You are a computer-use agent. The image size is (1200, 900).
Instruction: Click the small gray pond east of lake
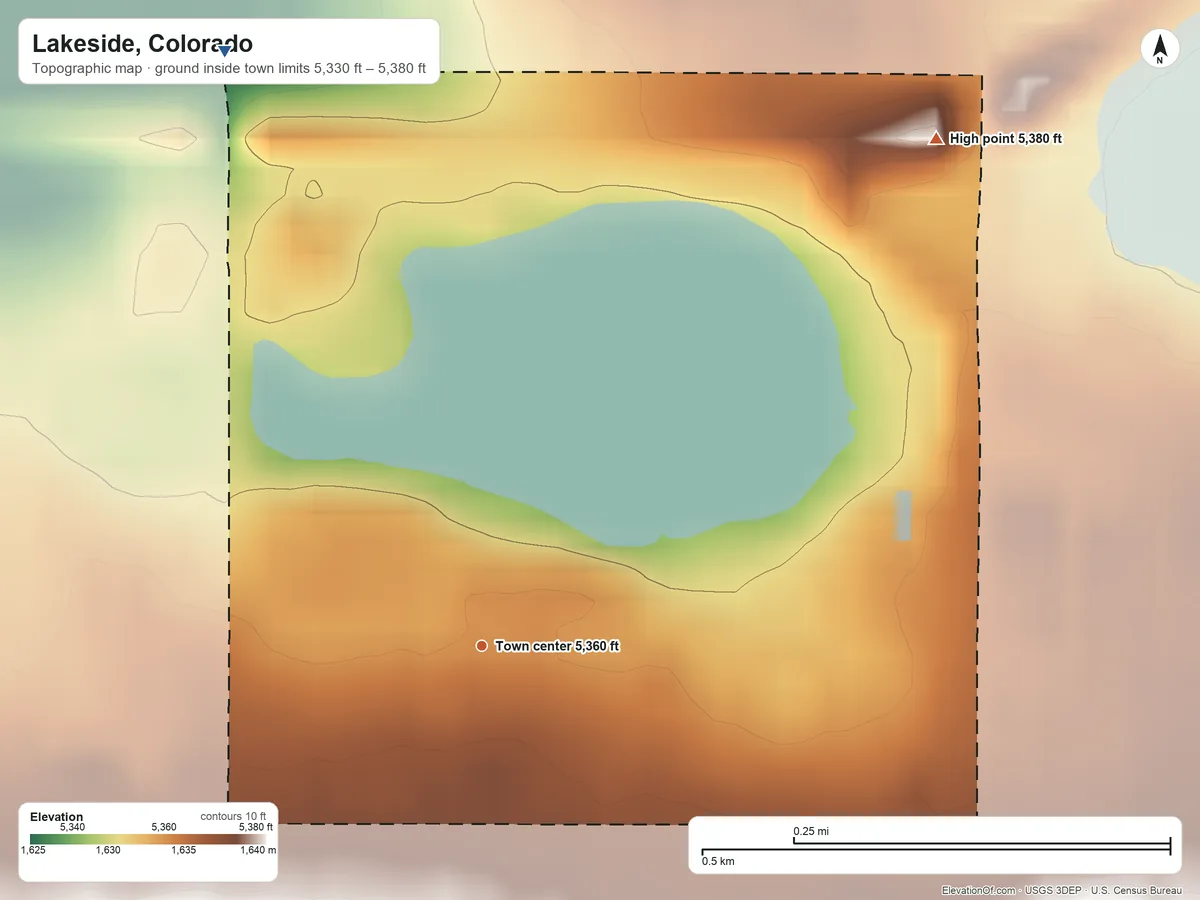904,516
